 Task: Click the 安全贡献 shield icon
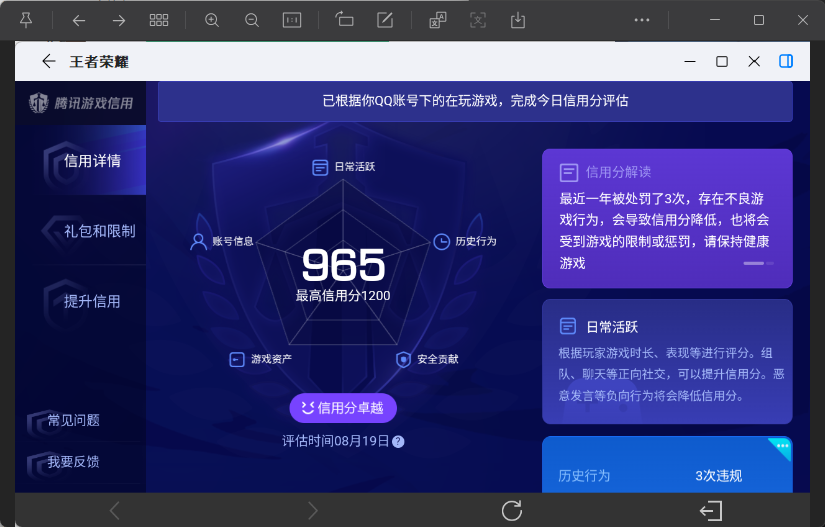[x=403, y=359]
